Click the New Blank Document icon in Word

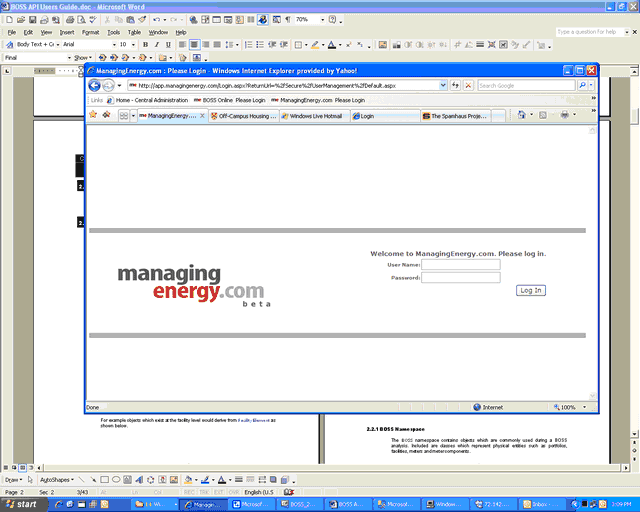click(x=9, y=20)
